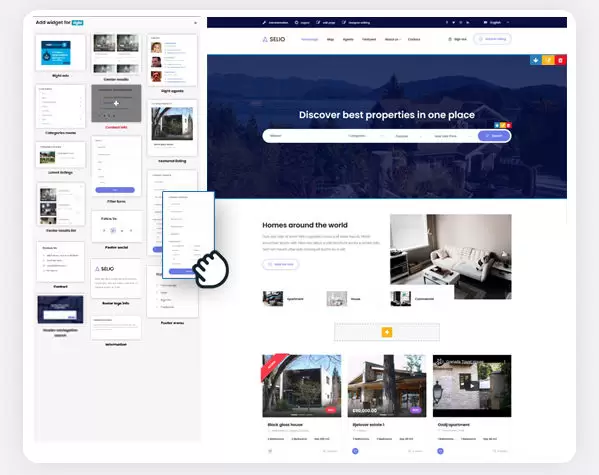Click the Twitter icon in top bar
This screenshot has width=599, height=475.
pos(453,23)
